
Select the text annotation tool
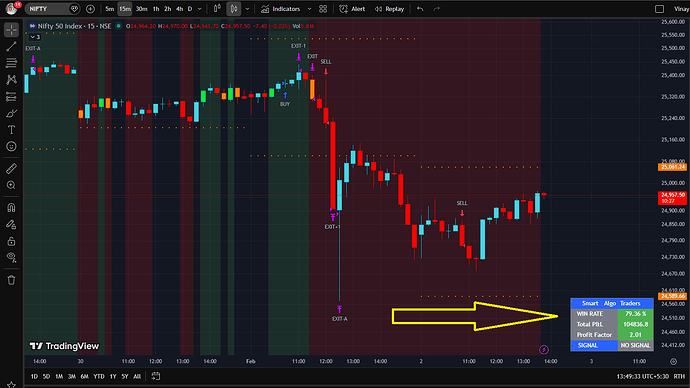tap(11, 130)
